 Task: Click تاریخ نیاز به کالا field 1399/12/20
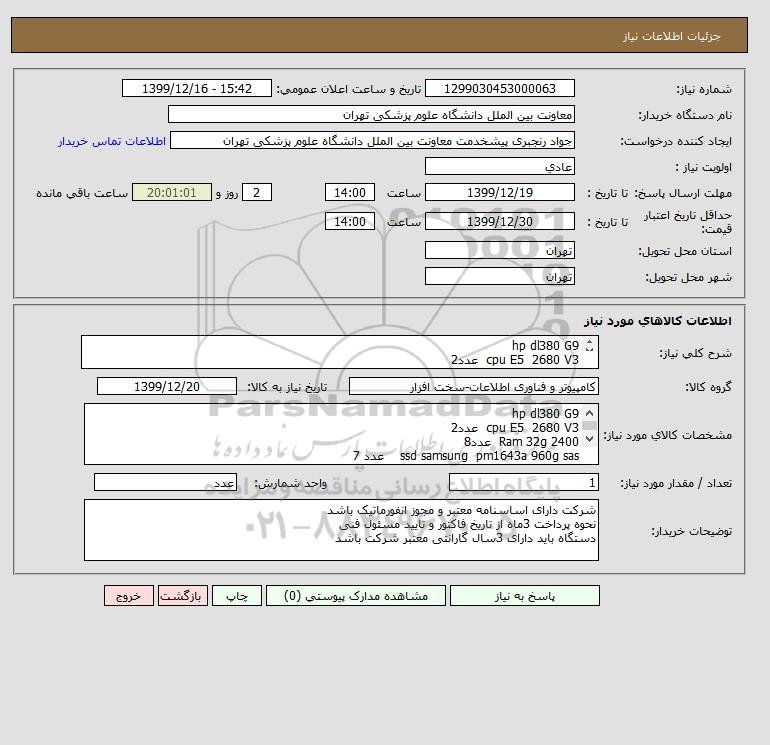tap(166, 386)
